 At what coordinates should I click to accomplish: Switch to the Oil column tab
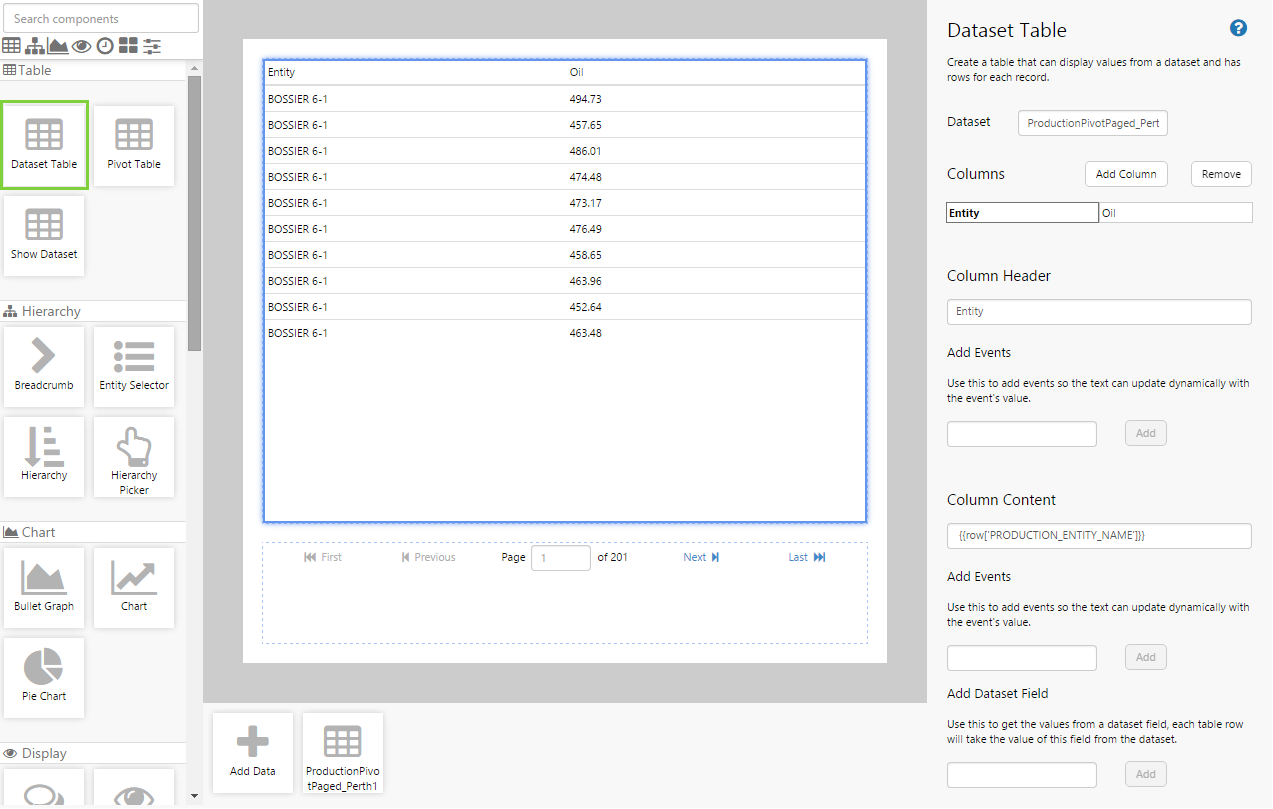1175,213
